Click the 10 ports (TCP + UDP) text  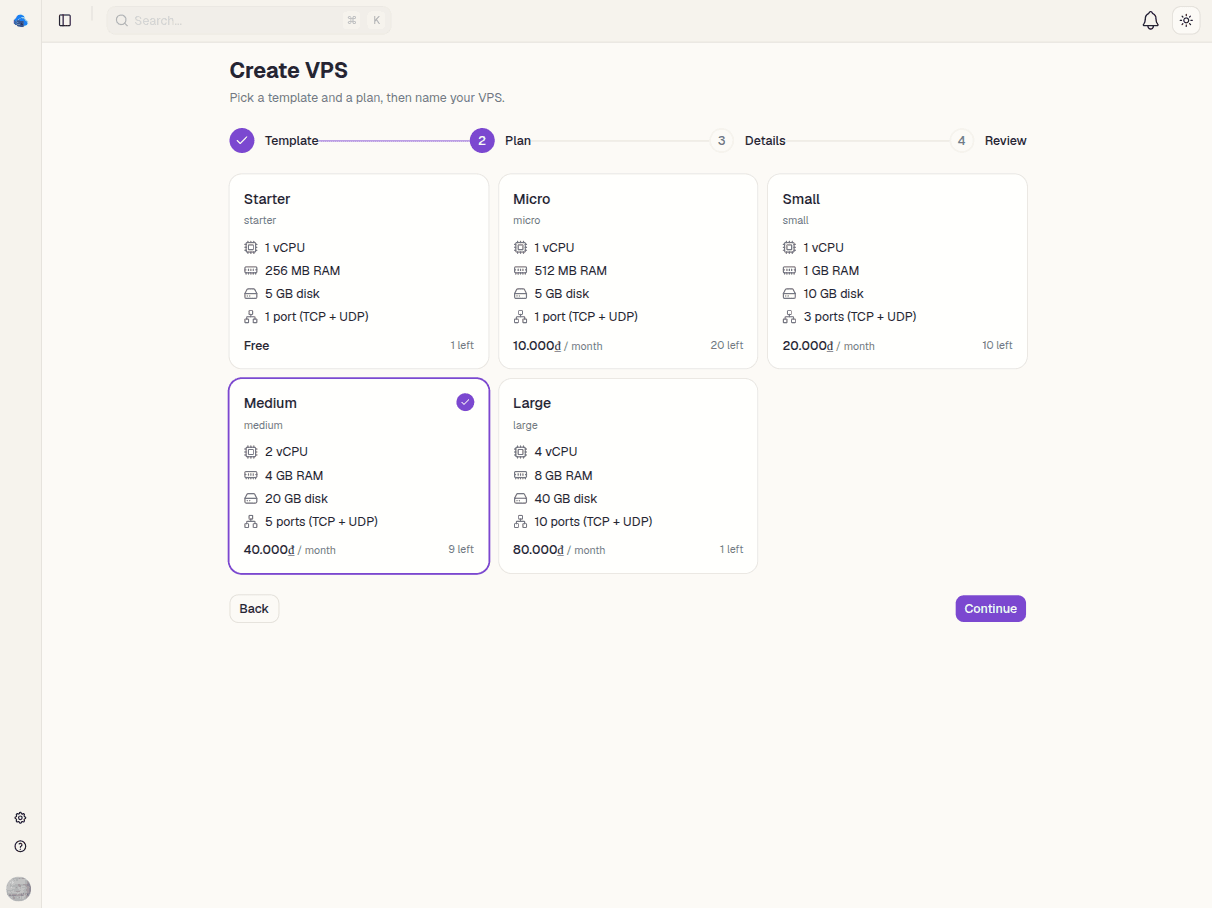click(x=593, y=522)
